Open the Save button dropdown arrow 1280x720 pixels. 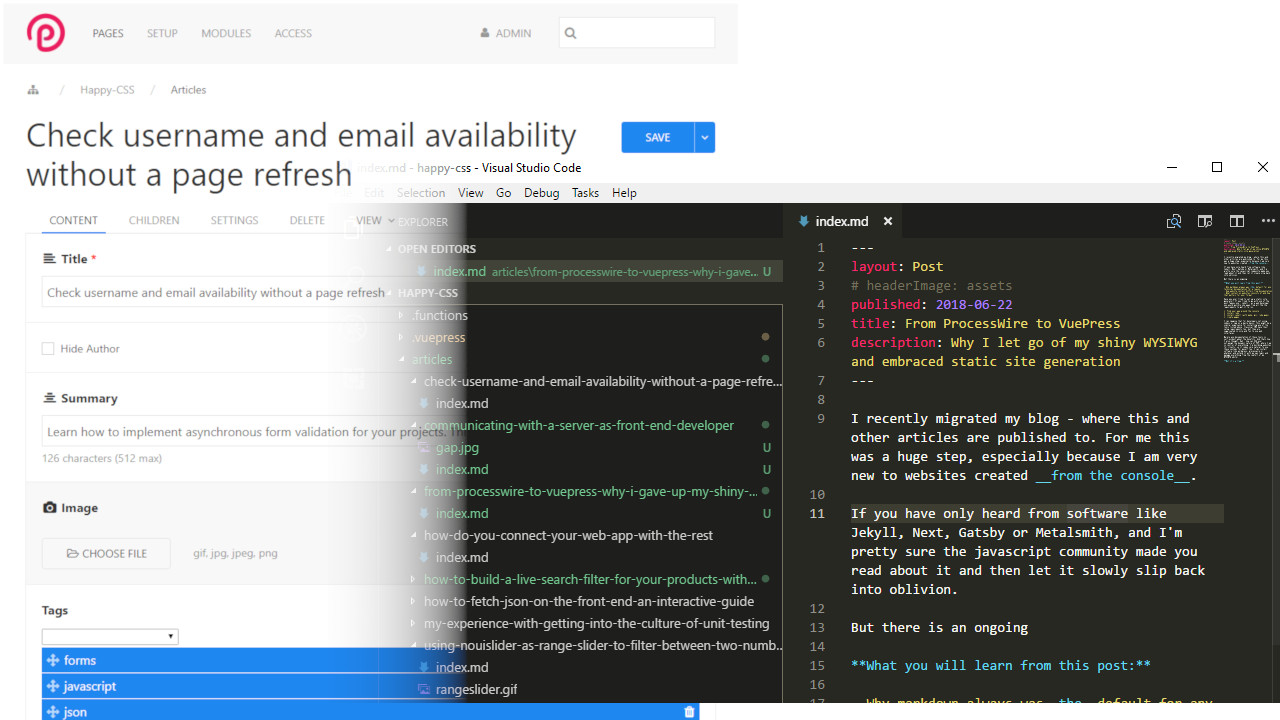point(705,137)
